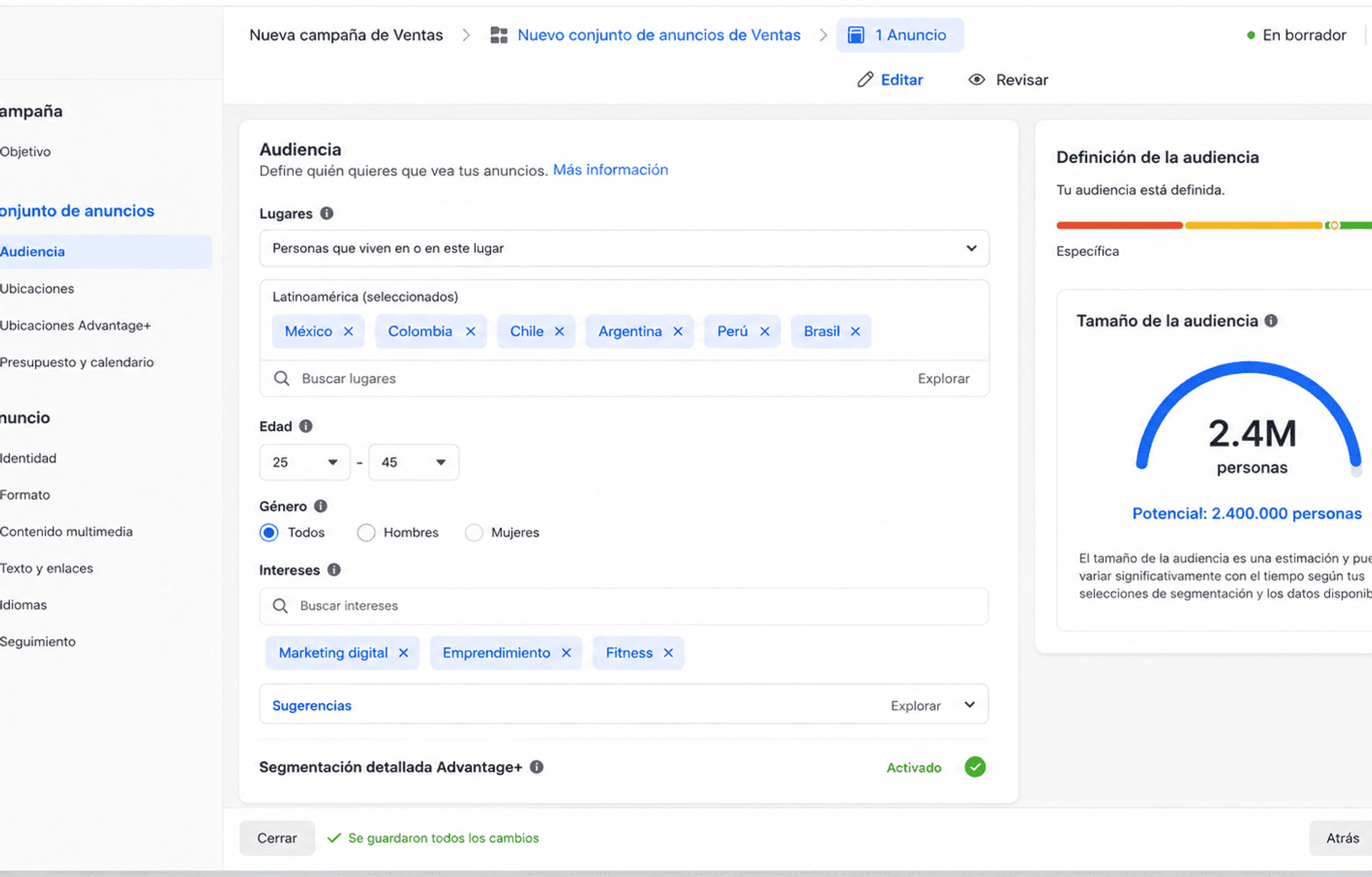Click the Explorar option in Sugerencias

pos(915,705)
